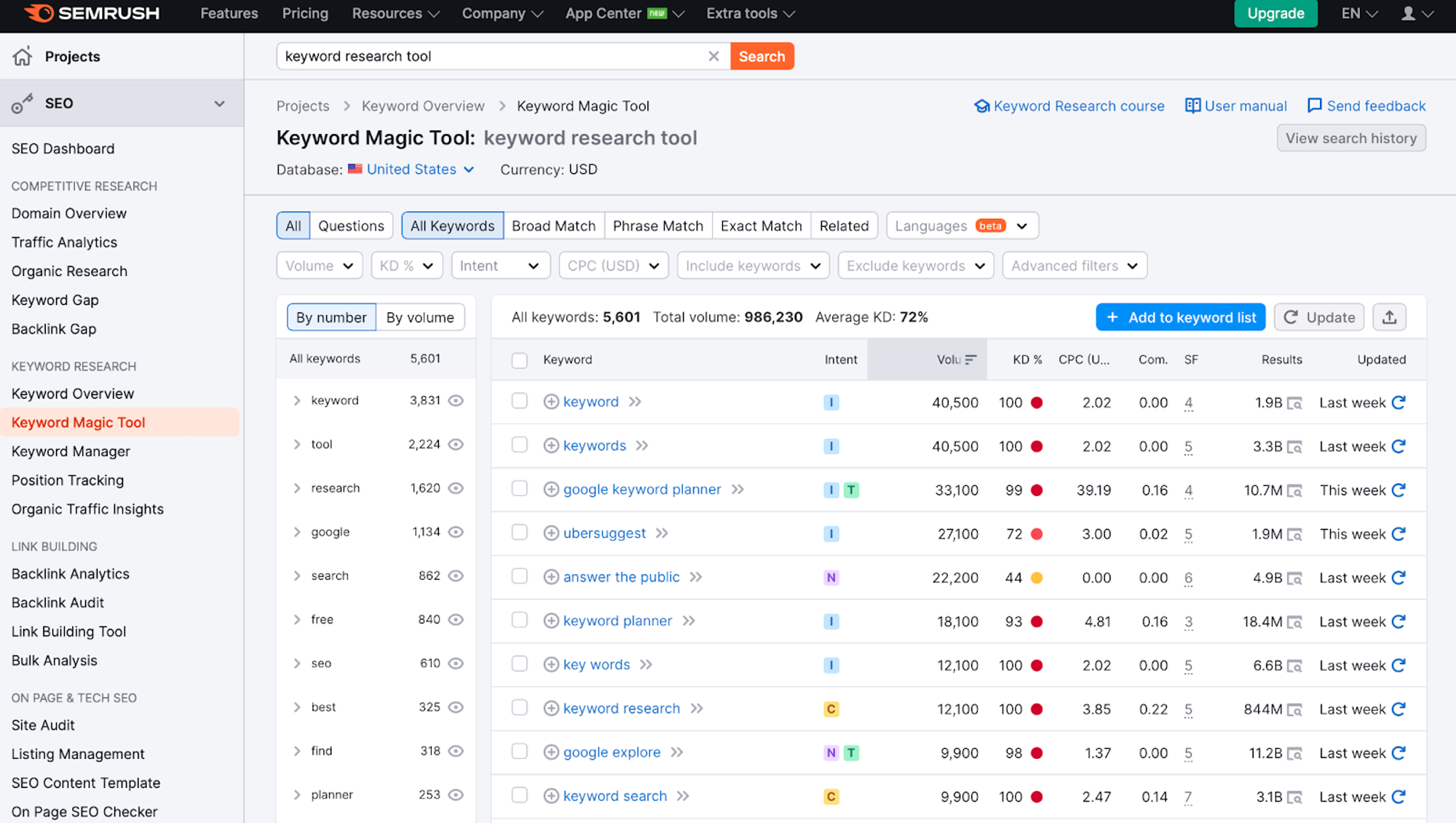Screen dimensions: 1456x823
Task: Click the Keyword Research course book icon
Action: point(981,105)
